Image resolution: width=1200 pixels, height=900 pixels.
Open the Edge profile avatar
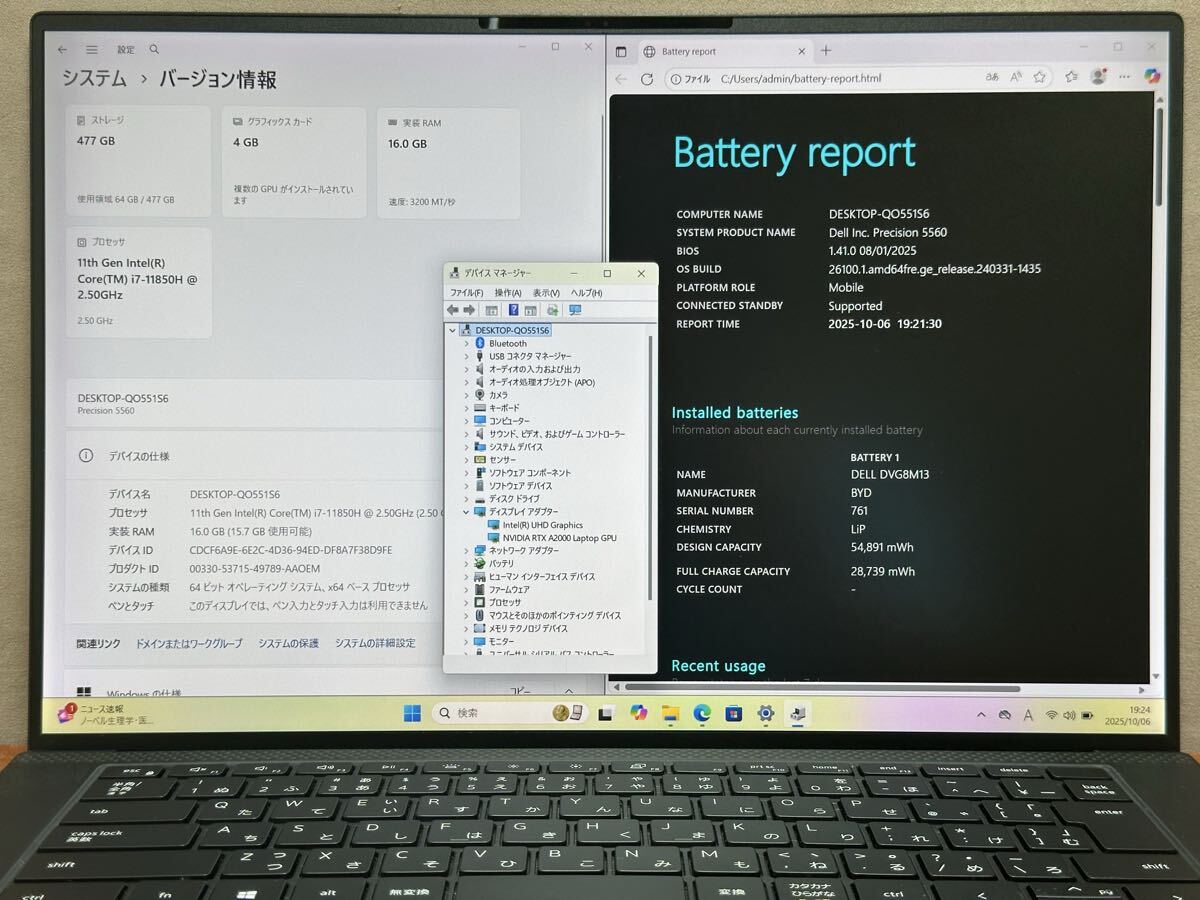1099,76
